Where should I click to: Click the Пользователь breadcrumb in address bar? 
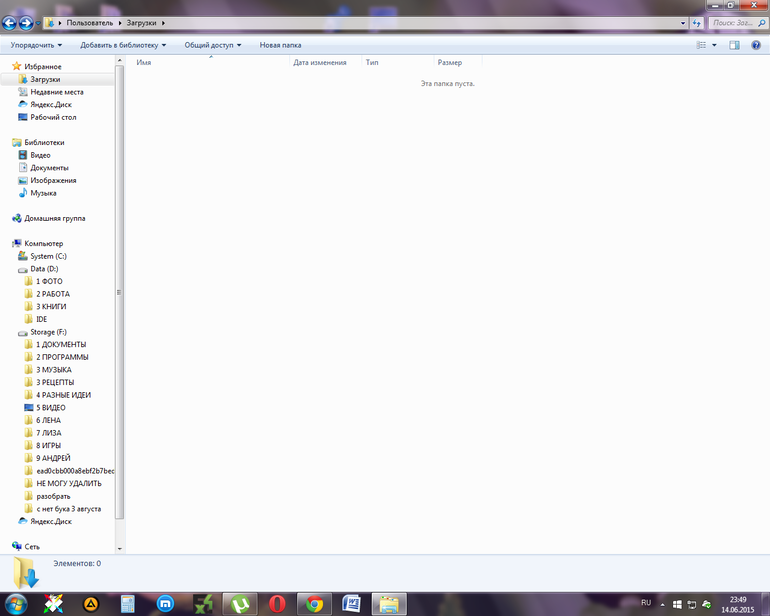(x=90, y=23)
